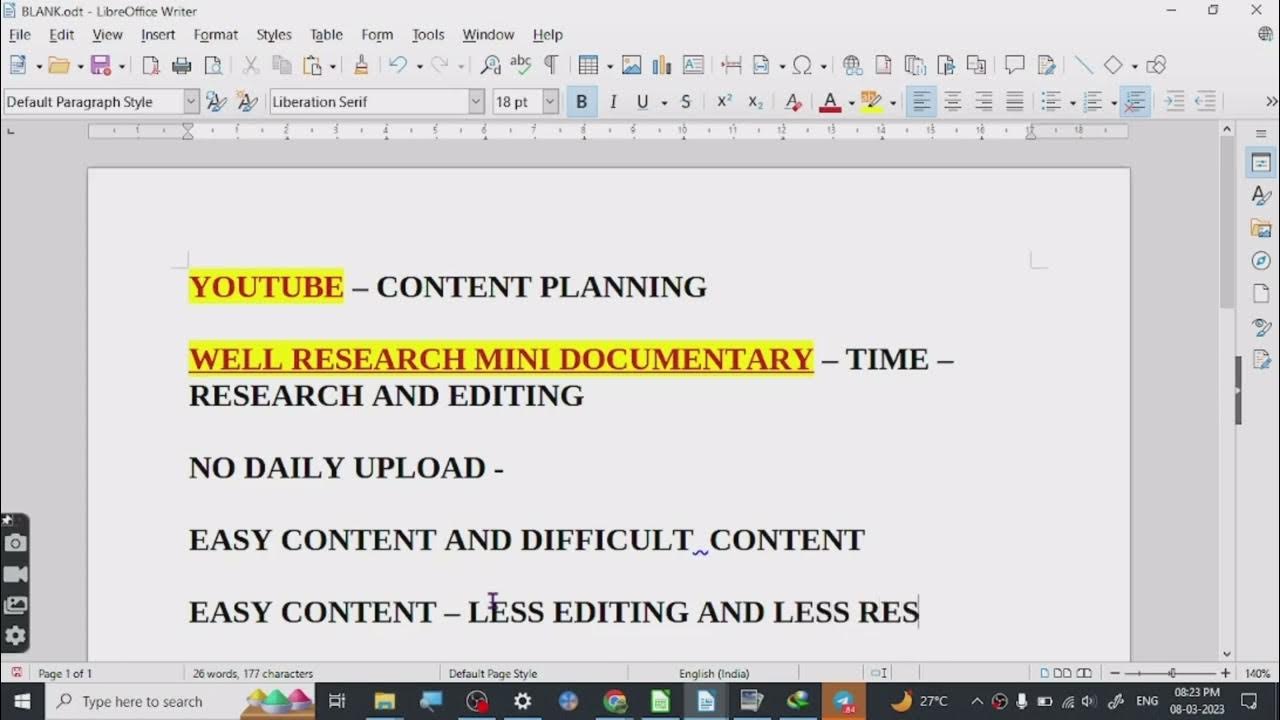
Task: Insert a page break
Action: pyautogui.click(x=732, y=65)
